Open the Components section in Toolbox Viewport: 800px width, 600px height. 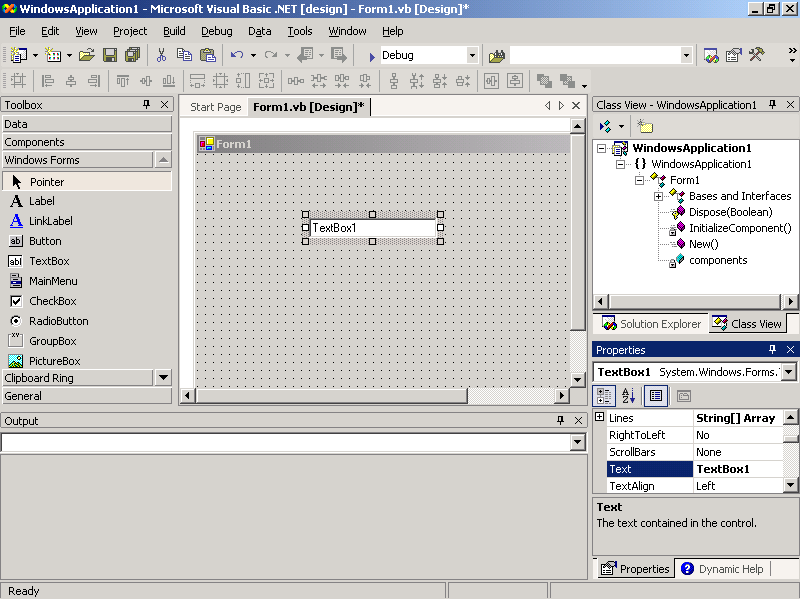[x=87, y=142]
